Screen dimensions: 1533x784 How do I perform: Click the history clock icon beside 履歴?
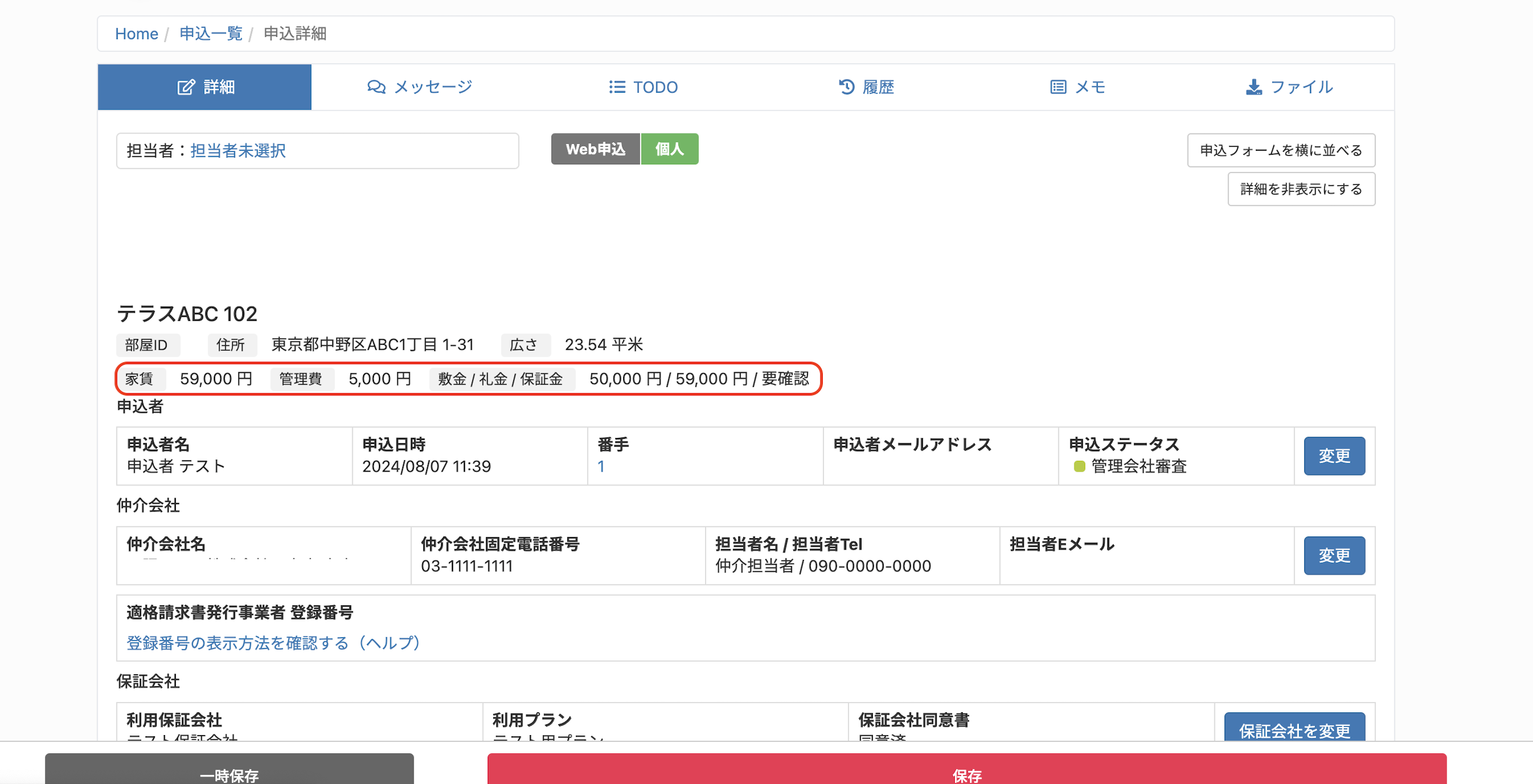846,87
